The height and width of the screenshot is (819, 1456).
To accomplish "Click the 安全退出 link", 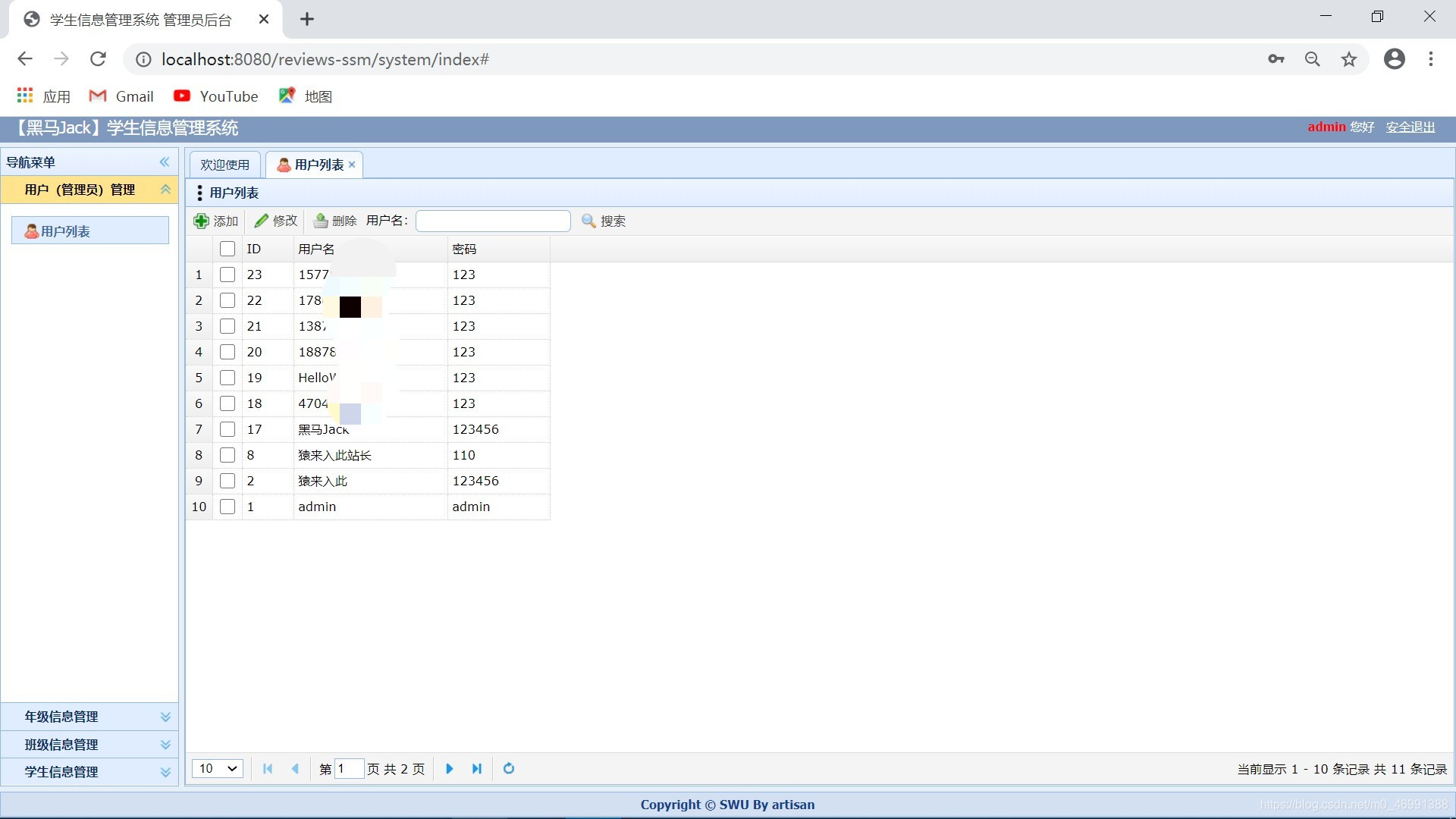I will [1411, 127].
